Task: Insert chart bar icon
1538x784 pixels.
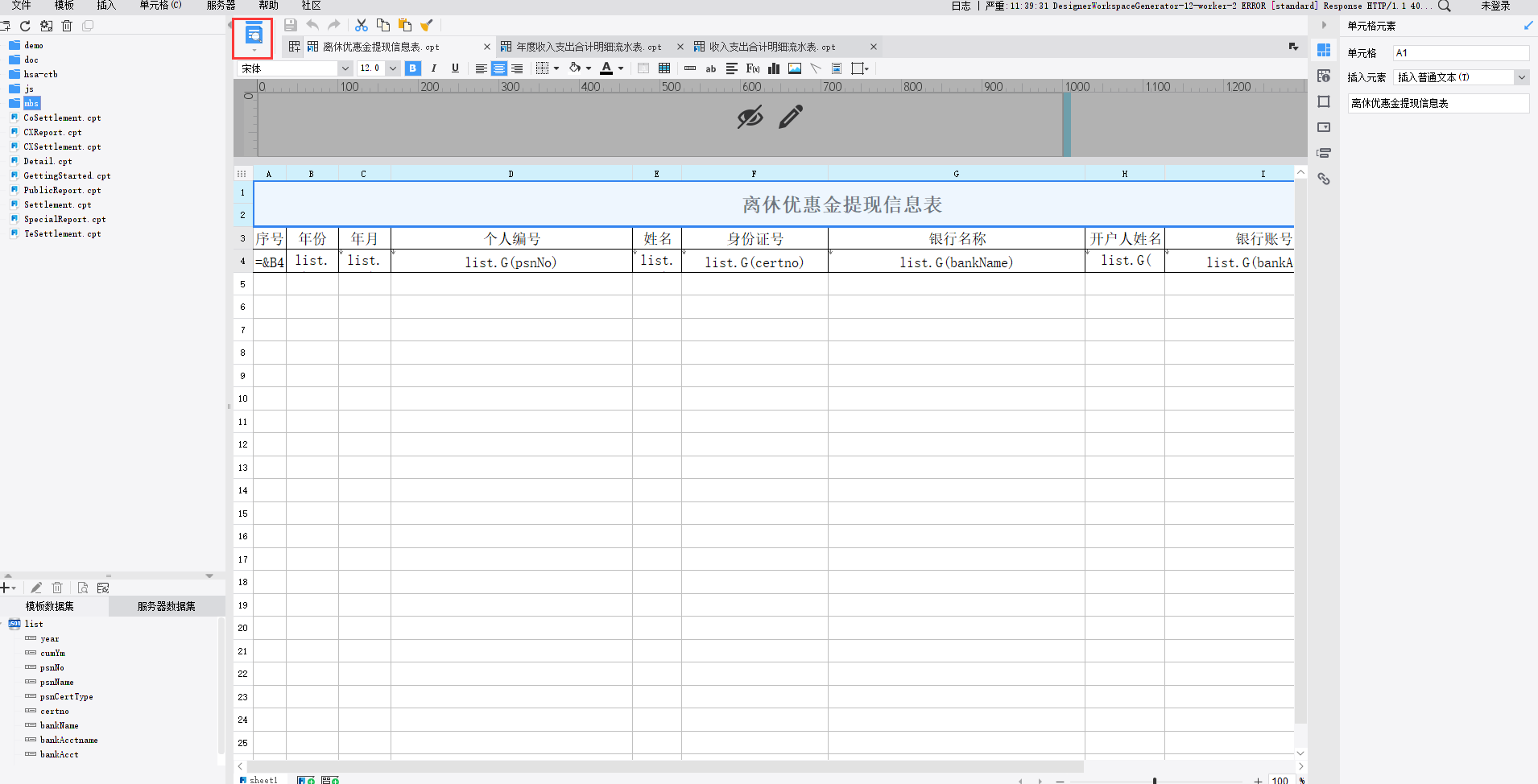Action: coord(774,68)
